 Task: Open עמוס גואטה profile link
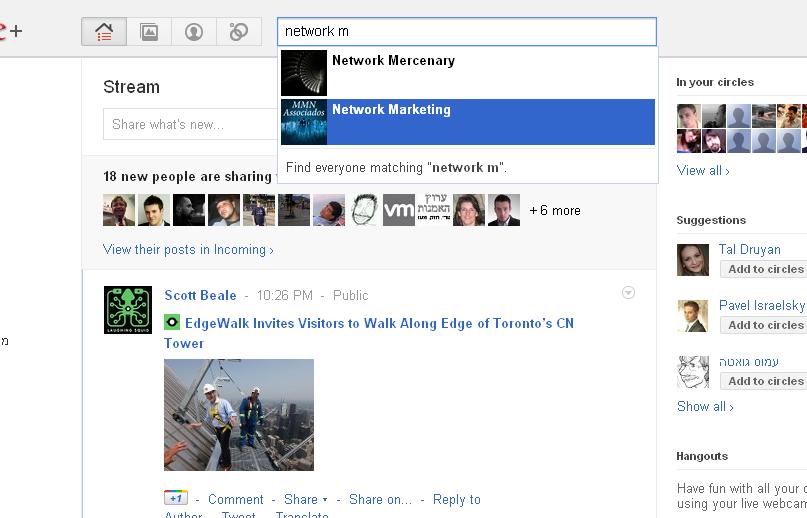coord(749,361)
